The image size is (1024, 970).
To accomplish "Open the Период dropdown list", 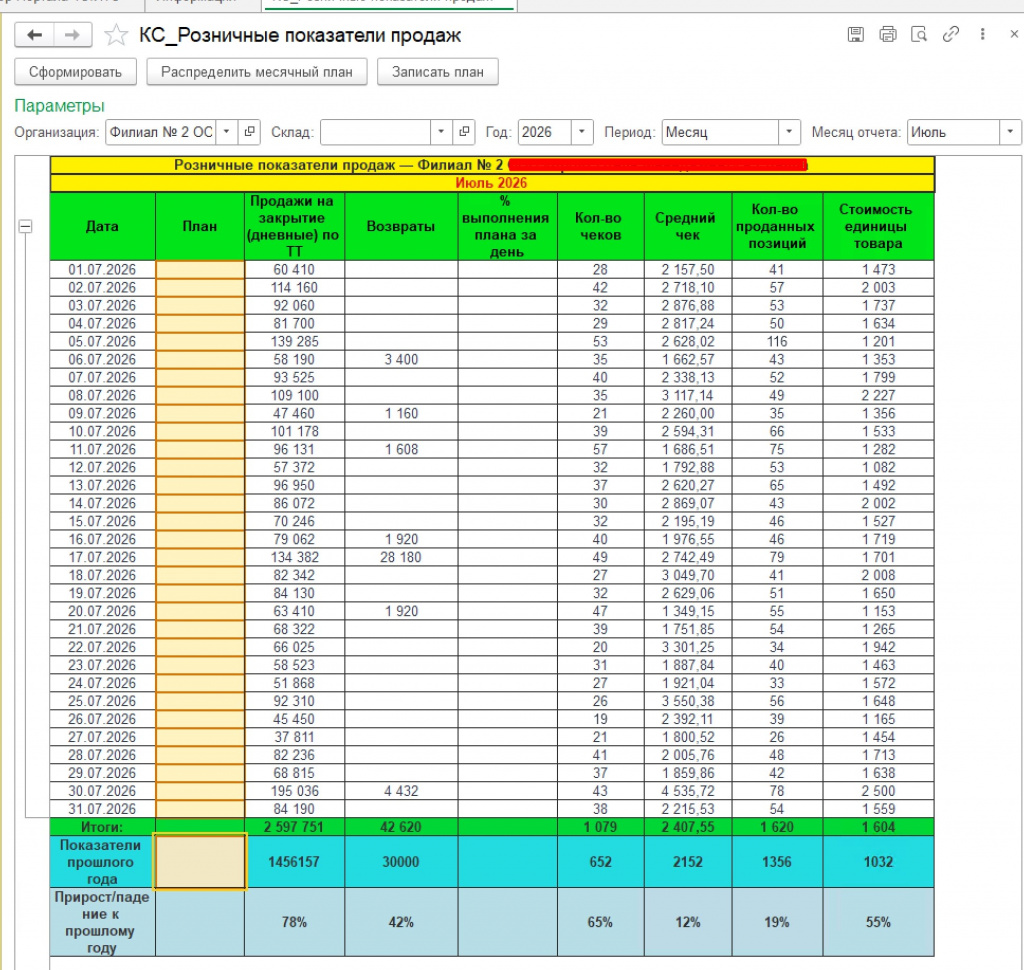I will [x=789, y=132].
